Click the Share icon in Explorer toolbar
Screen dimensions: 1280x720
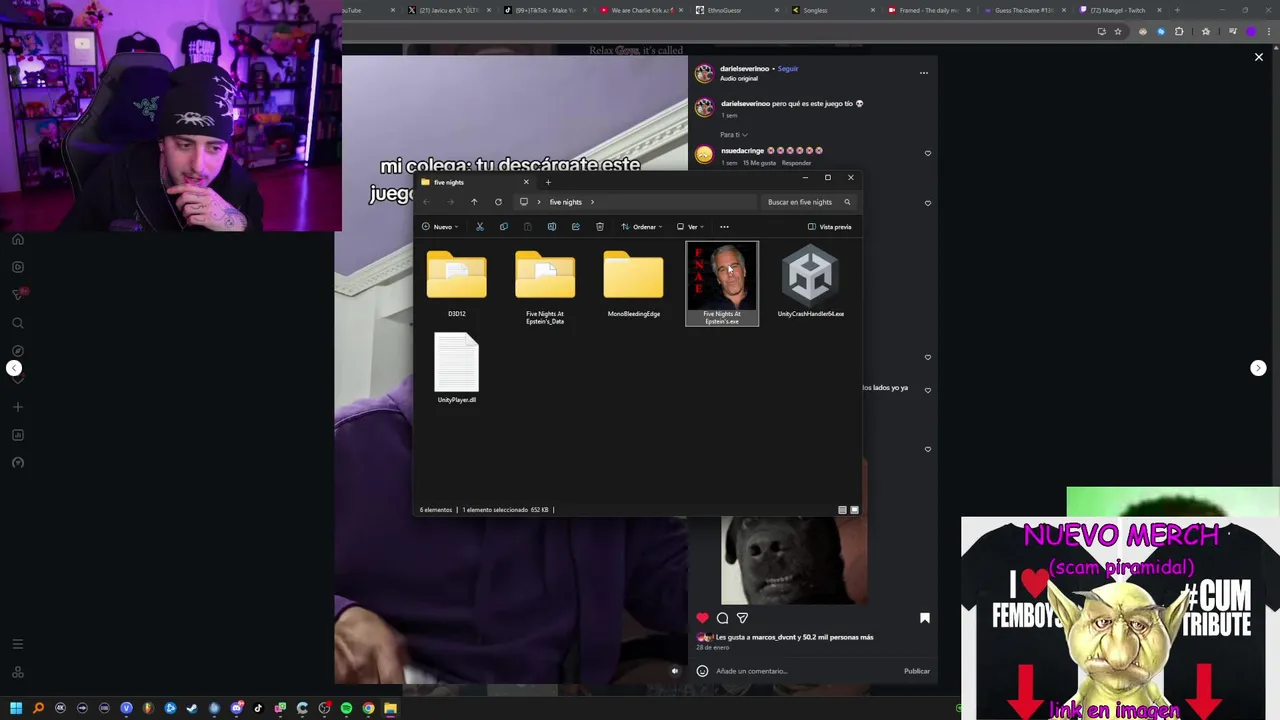[575, 227]
